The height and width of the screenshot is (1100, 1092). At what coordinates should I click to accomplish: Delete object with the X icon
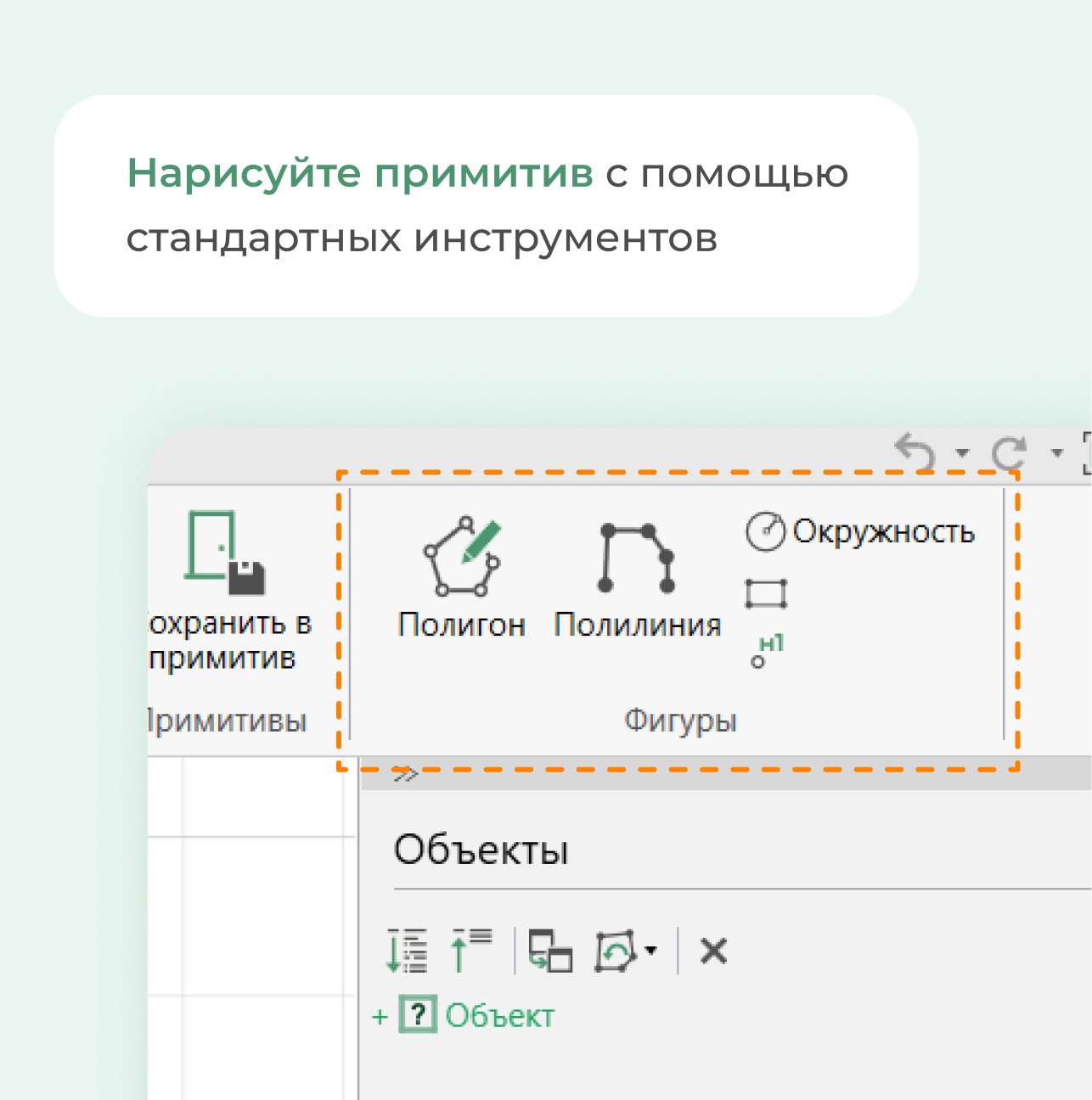tap(713, 951)
